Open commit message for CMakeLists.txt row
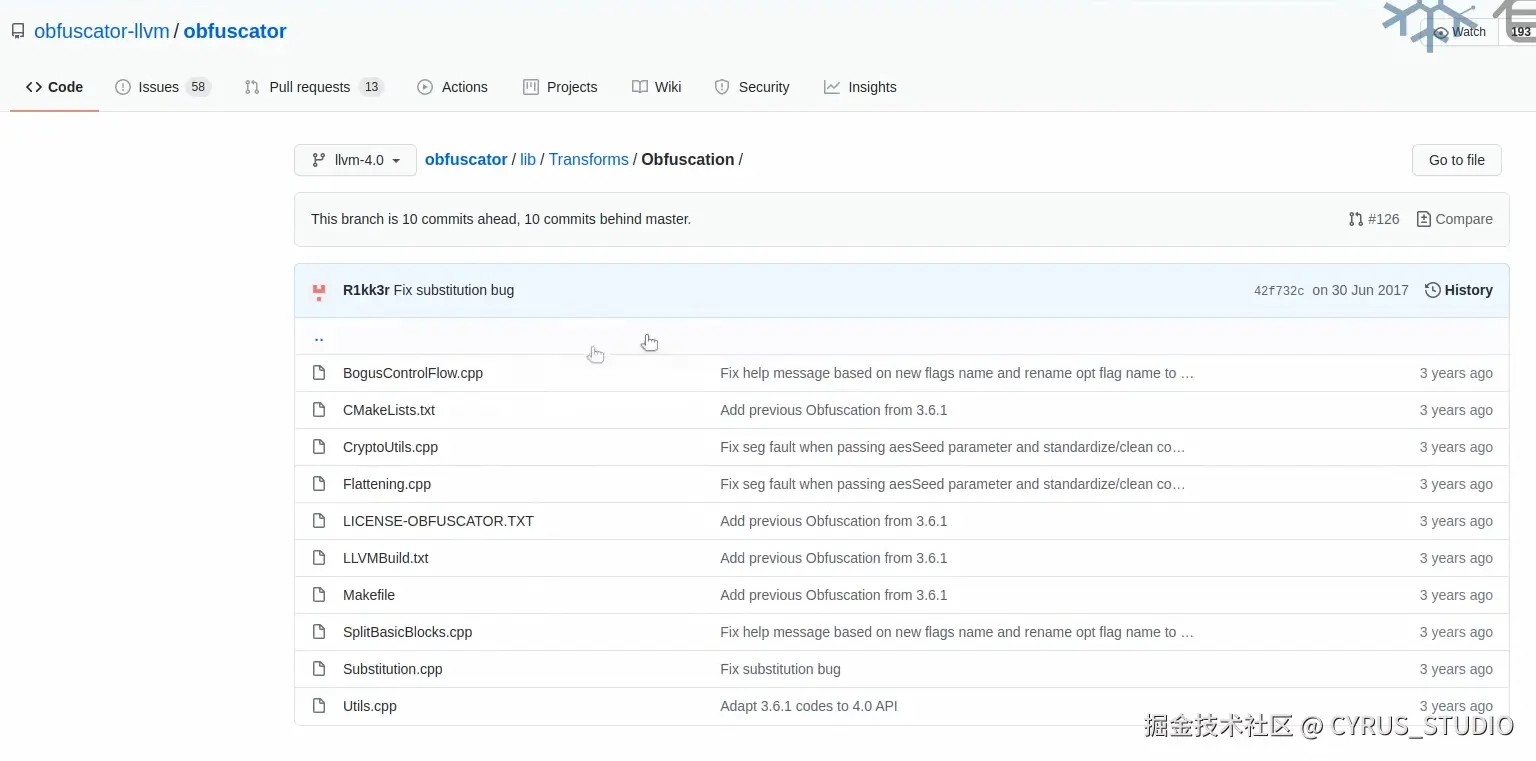Screen dimensions: 1536x761 pos(833,410)
